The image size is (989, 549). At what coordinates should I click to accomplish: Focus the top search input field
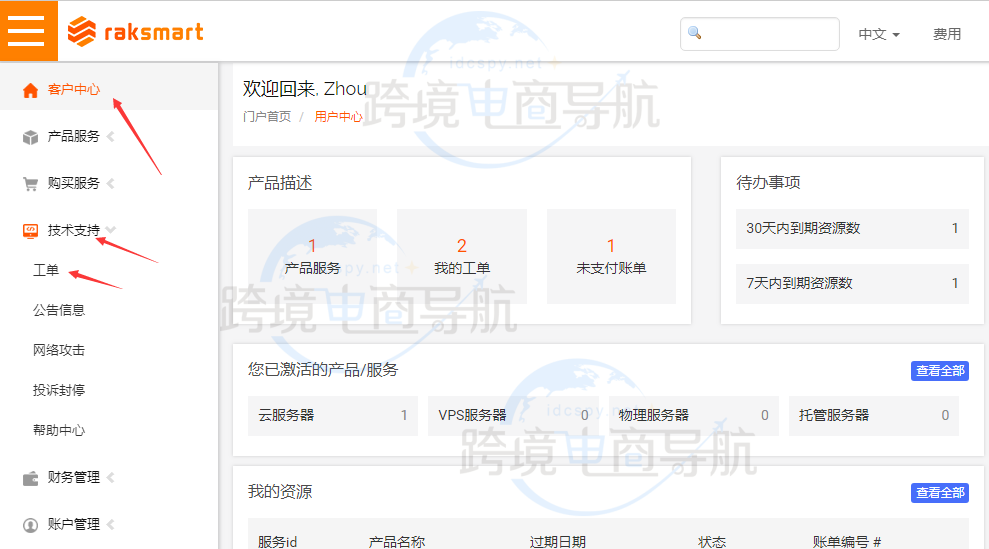(759, 33)
